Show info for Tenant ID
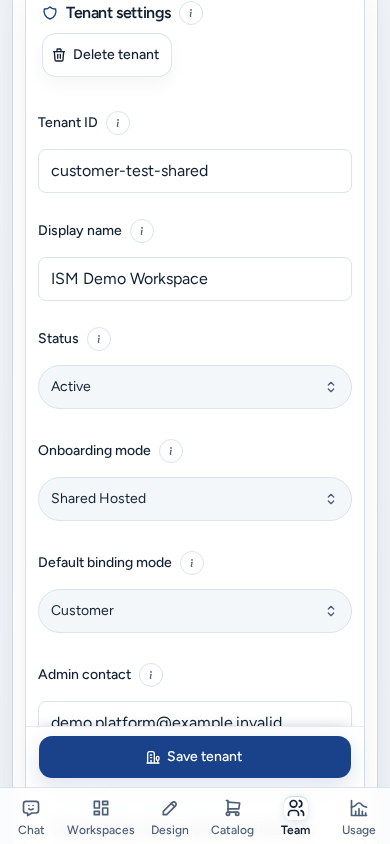Viewport: 390px width, 844px height. point(118,123)
